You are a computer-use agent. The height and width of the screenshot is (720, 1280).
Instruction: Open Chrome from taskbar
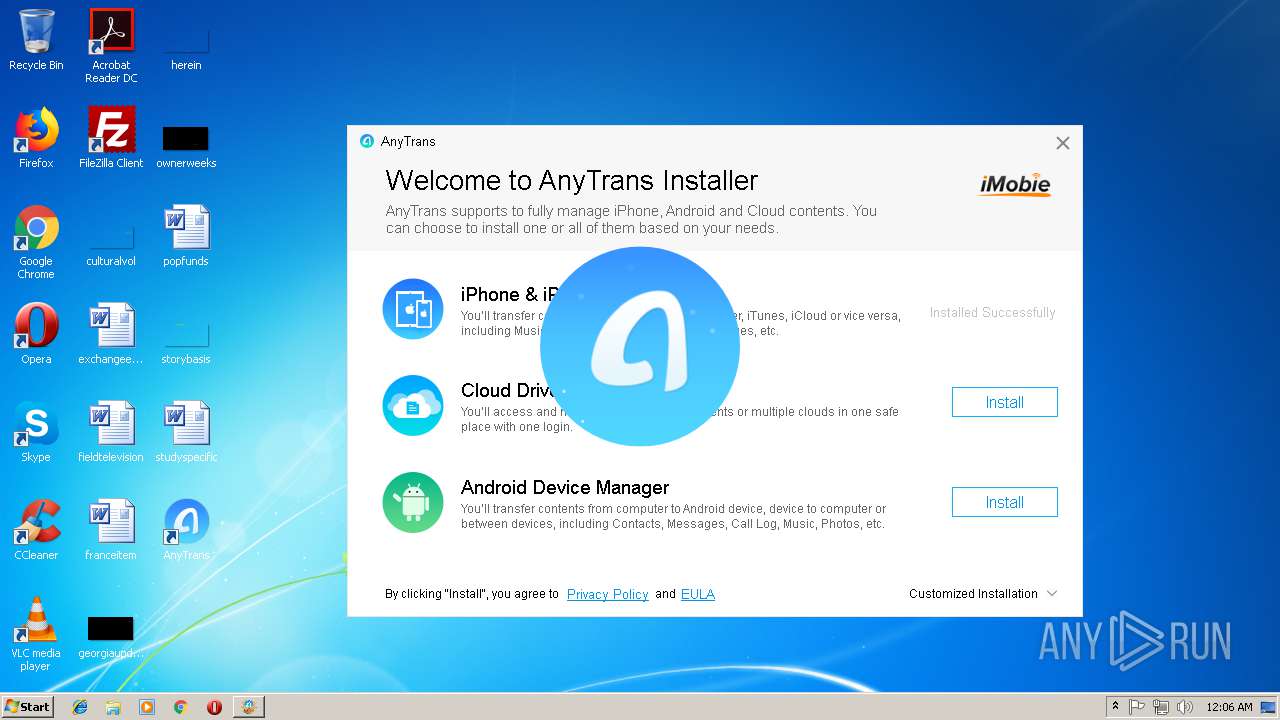click(180, 707)
